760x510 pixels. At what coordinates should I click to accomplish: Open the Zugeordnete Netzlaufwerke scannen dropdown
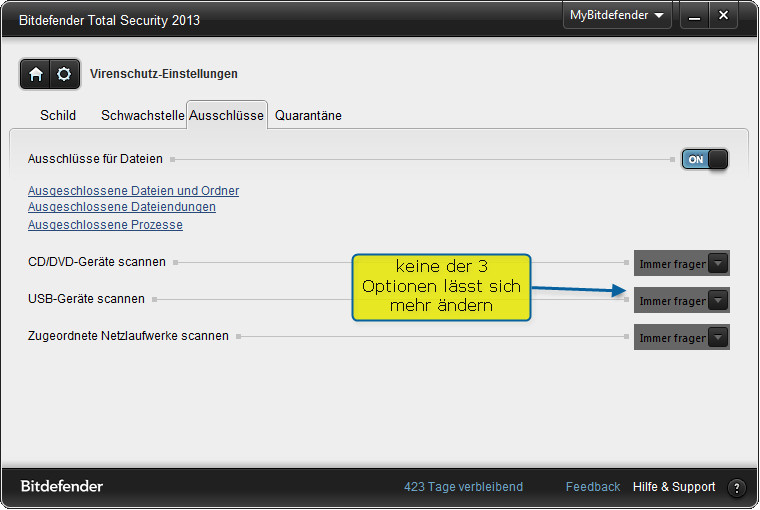681,337
